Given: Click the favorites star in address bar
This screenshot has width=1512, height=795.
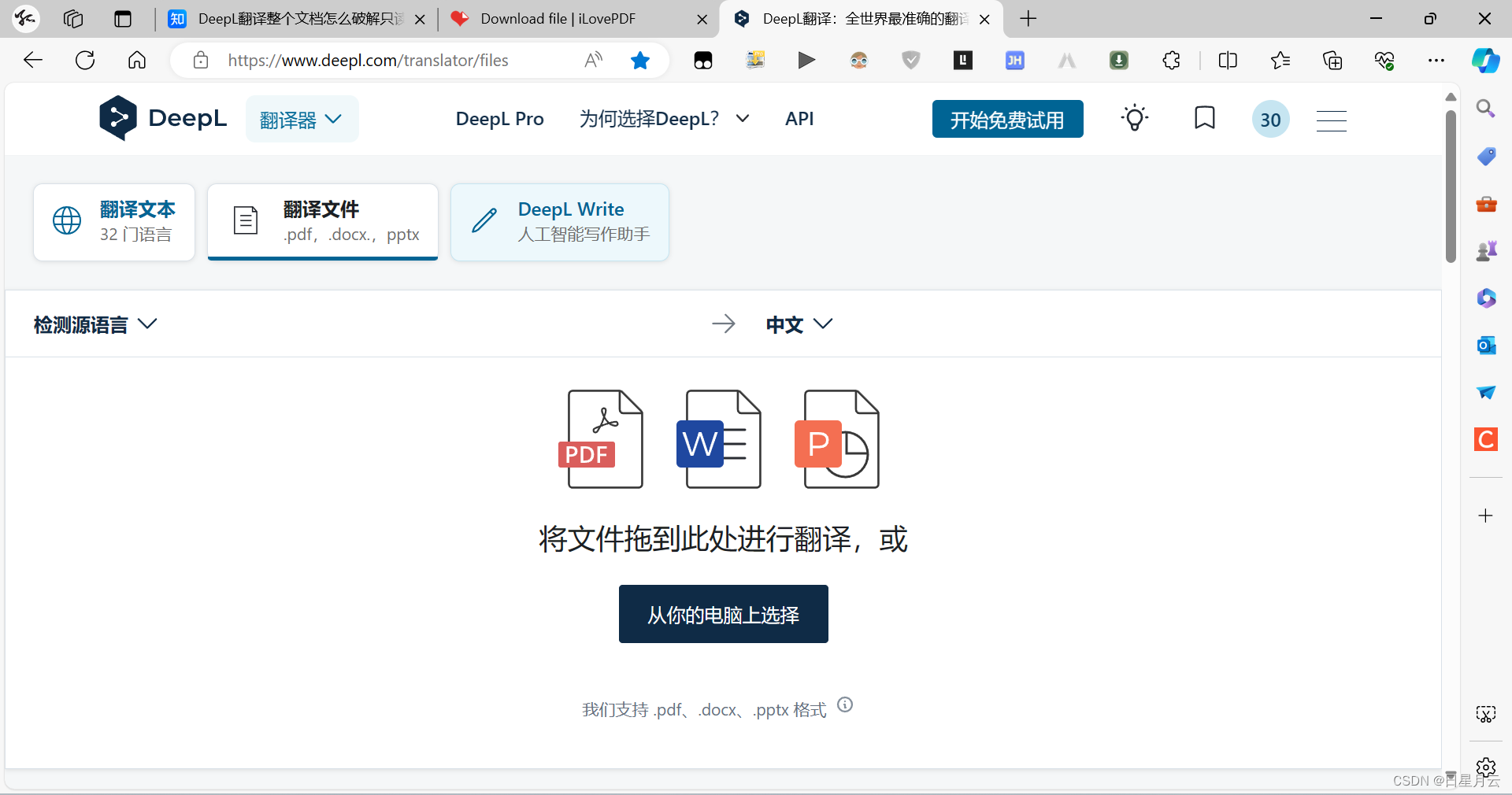Looking at the screenshot, I should [640, 61].
